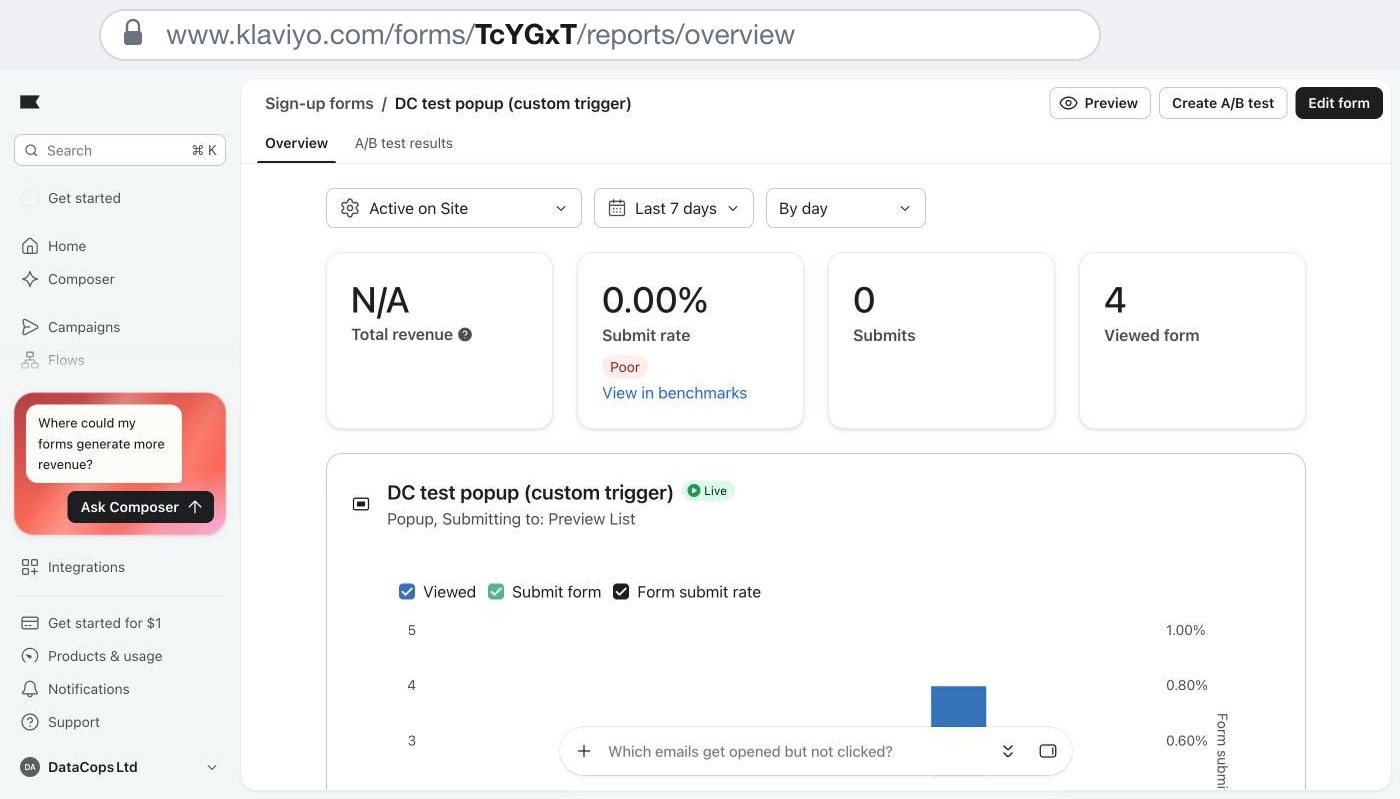The image size is (1400, 799).
Task: Open the Last 7 days date range dropdown
Action: (674, 208)
